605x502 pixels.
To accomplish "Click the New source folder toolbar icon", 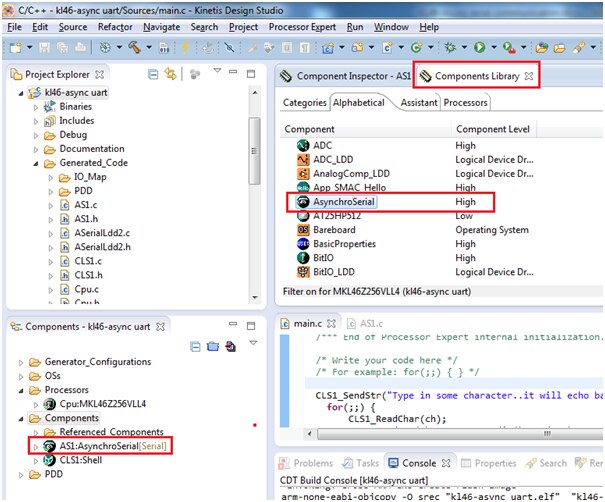I will coord(357,47).
